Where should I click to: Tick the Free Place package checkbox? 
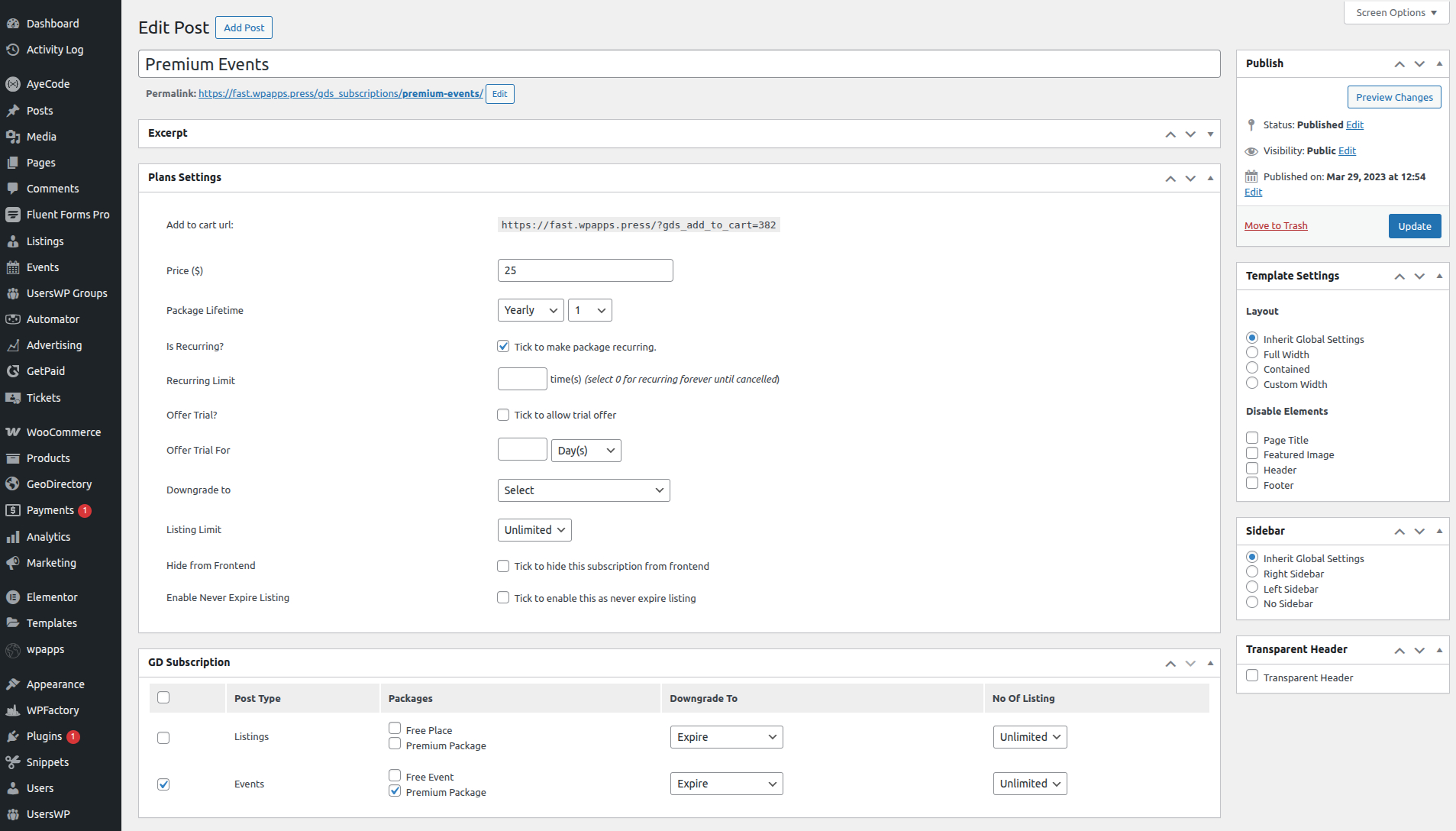coord(395,729)
